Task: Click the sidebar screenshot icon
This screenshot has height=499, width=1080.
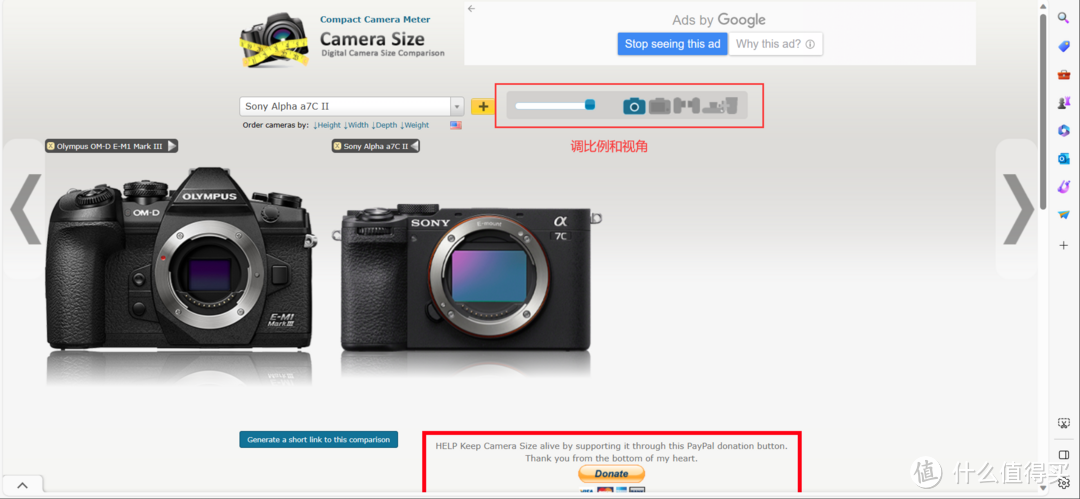Action: 1063,422
